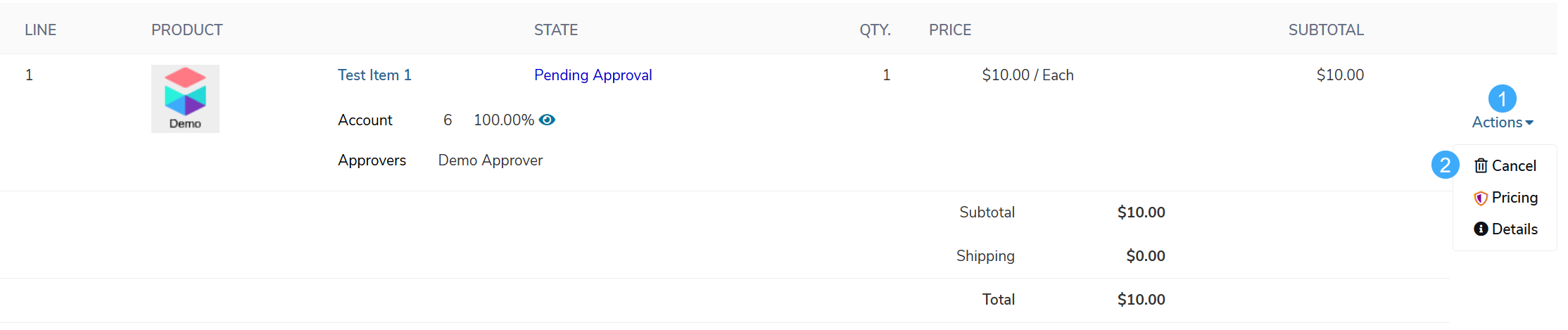Toggle the account visibility eye icon
This screenshot has height=330, width=1568.
(547, 120)
